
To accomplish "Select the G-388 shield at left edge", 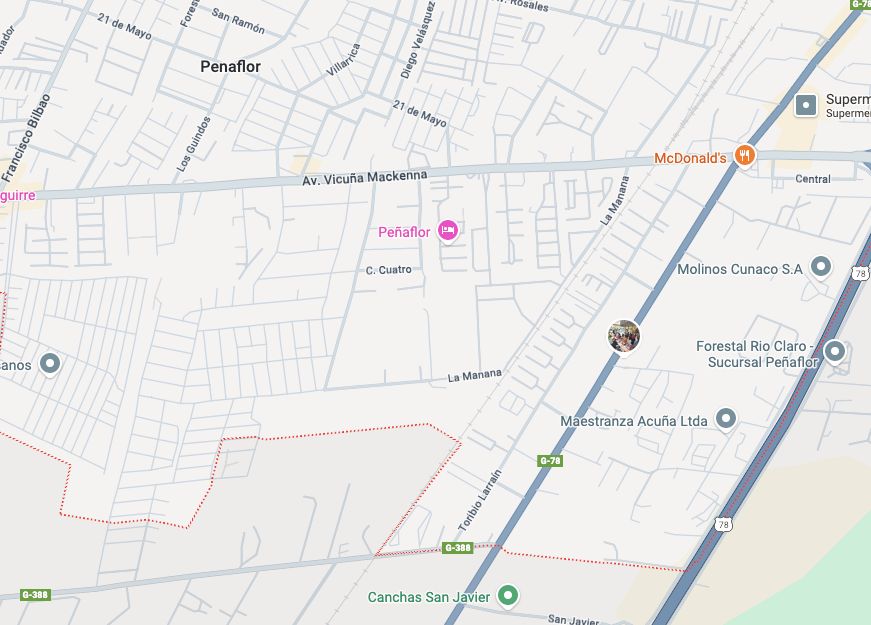I will coord(36,595).
